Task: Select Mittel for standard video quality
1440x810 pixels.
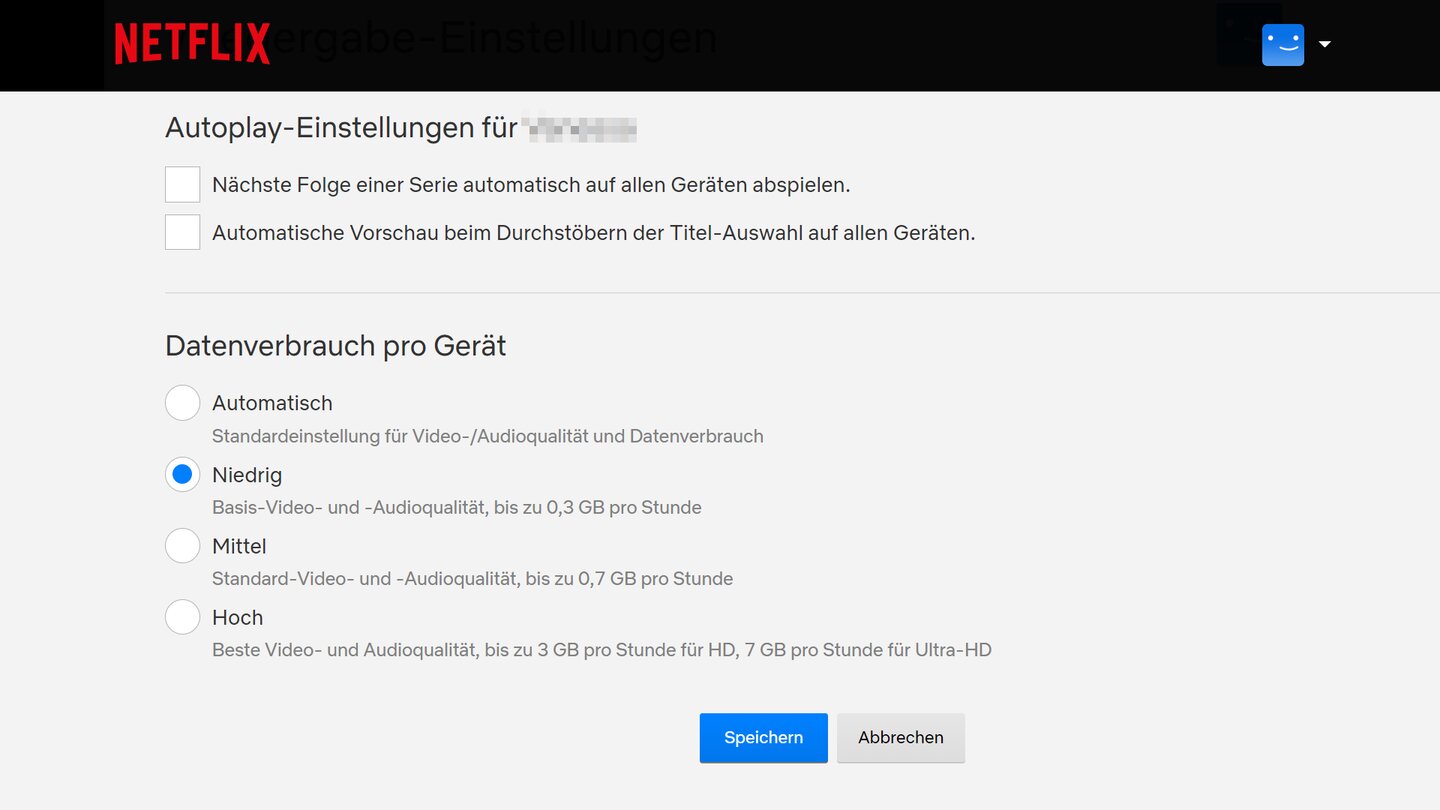Action: 182,546
